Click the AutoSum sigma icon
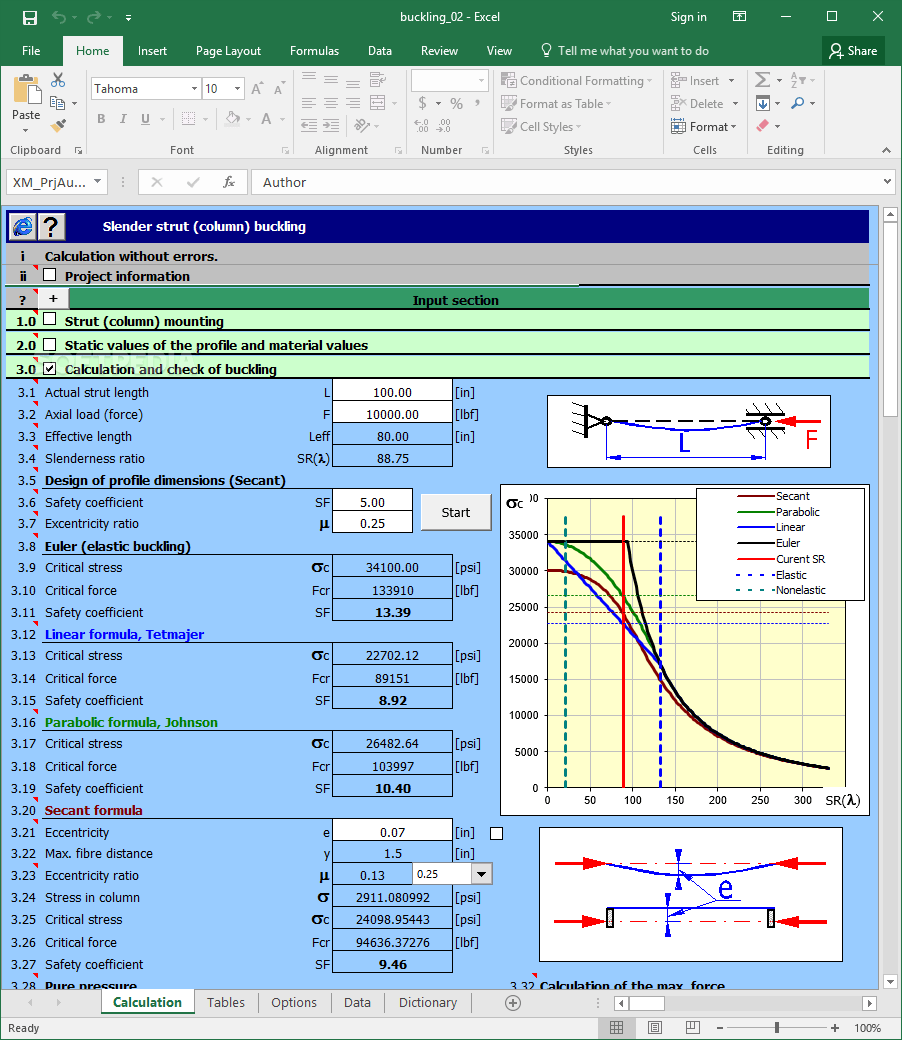 pyautogui.click(x=763, y=80)
